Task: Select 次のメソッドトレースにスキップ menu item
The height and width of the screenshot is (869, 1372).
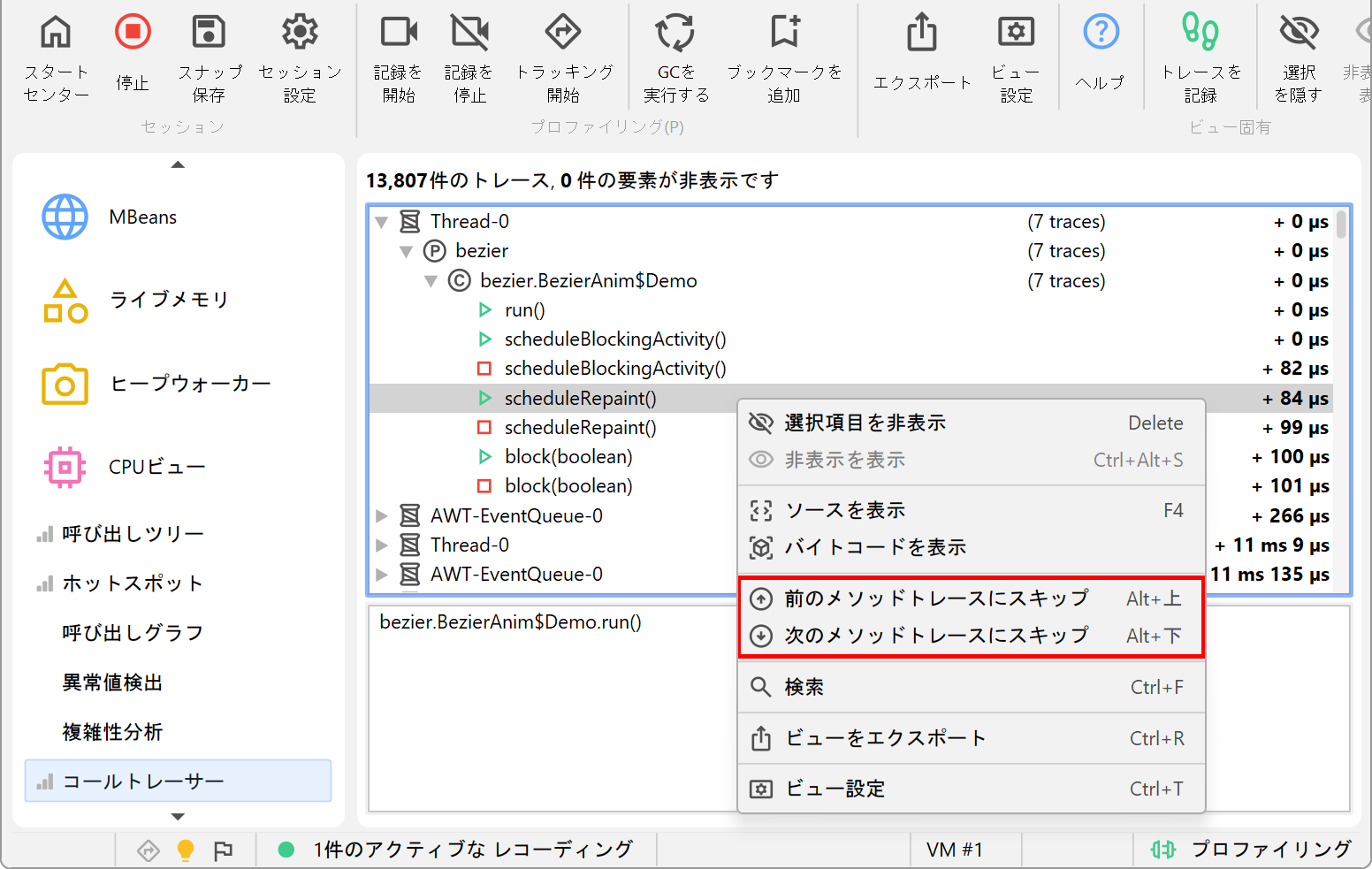Action: [x=936, y=636]
